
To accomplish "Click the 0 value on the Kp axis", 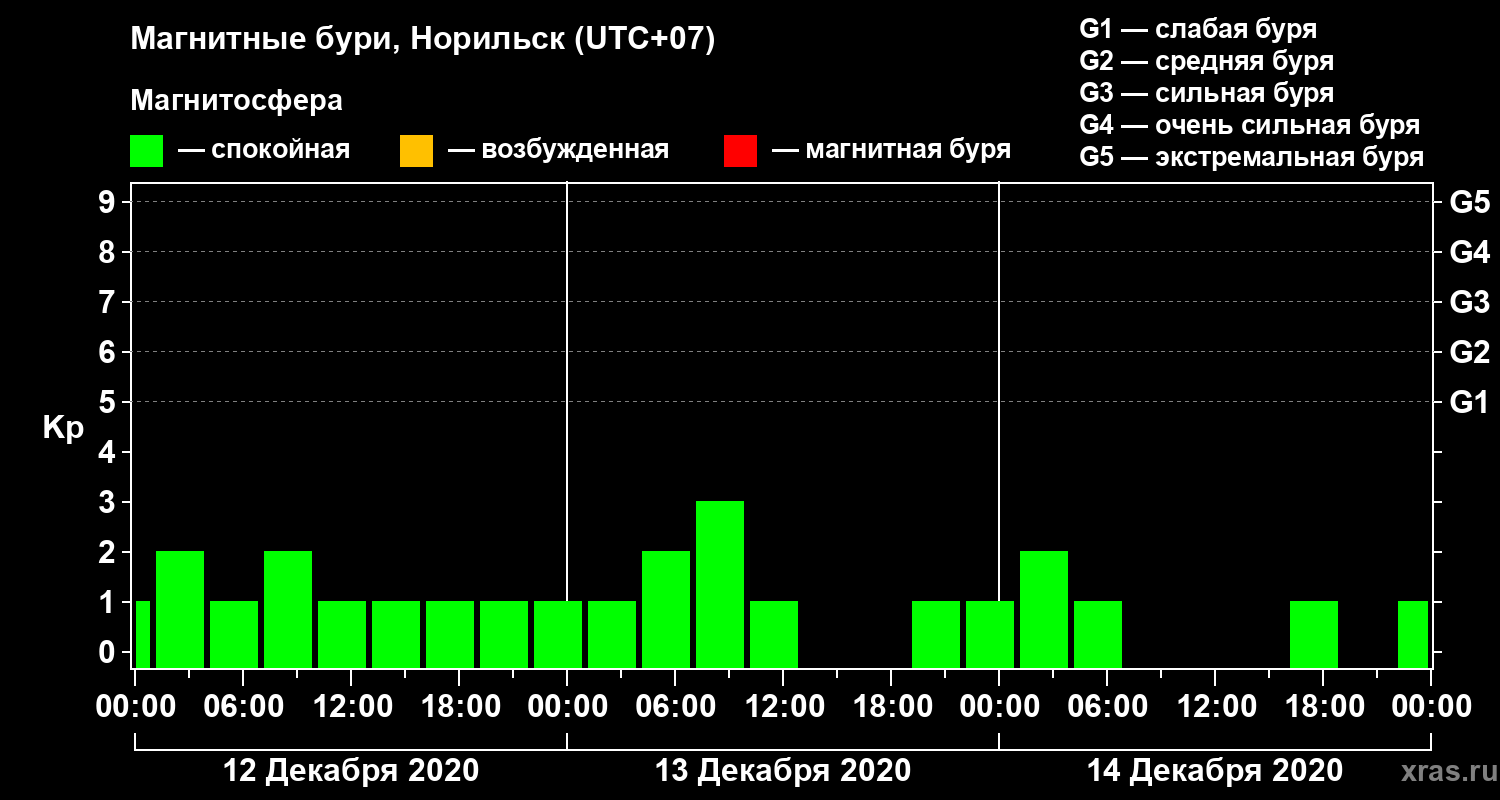I will tap(109, 652).
